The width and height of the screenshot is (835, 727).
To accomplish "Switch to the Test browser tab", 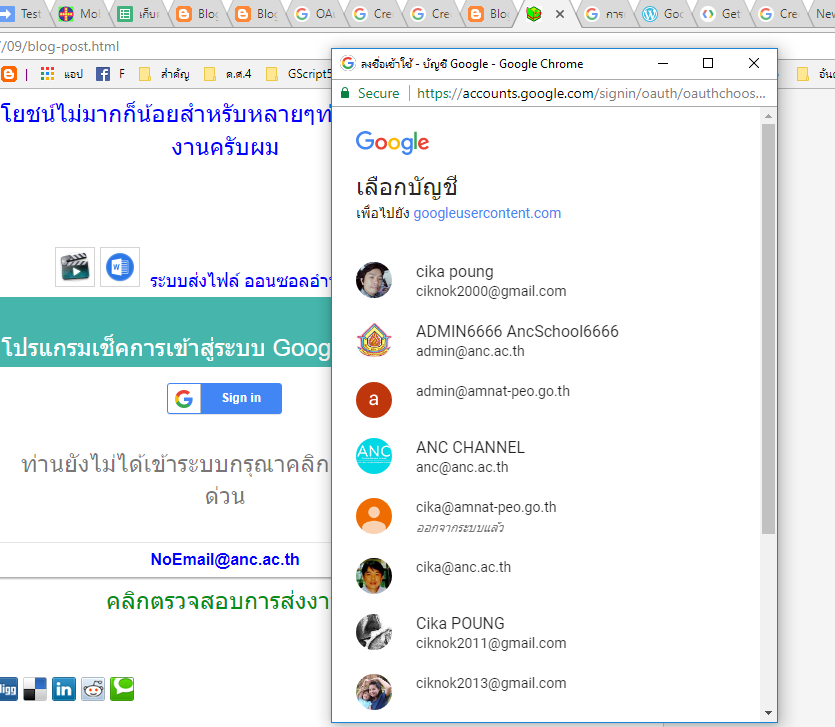I will [22, 14].
